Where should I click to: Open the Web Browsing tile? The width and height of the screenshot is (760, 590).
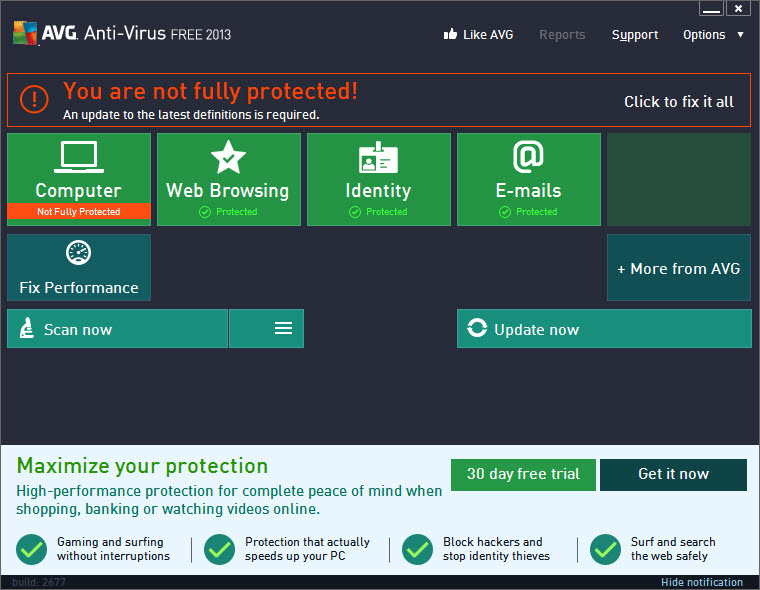[229, 179]
